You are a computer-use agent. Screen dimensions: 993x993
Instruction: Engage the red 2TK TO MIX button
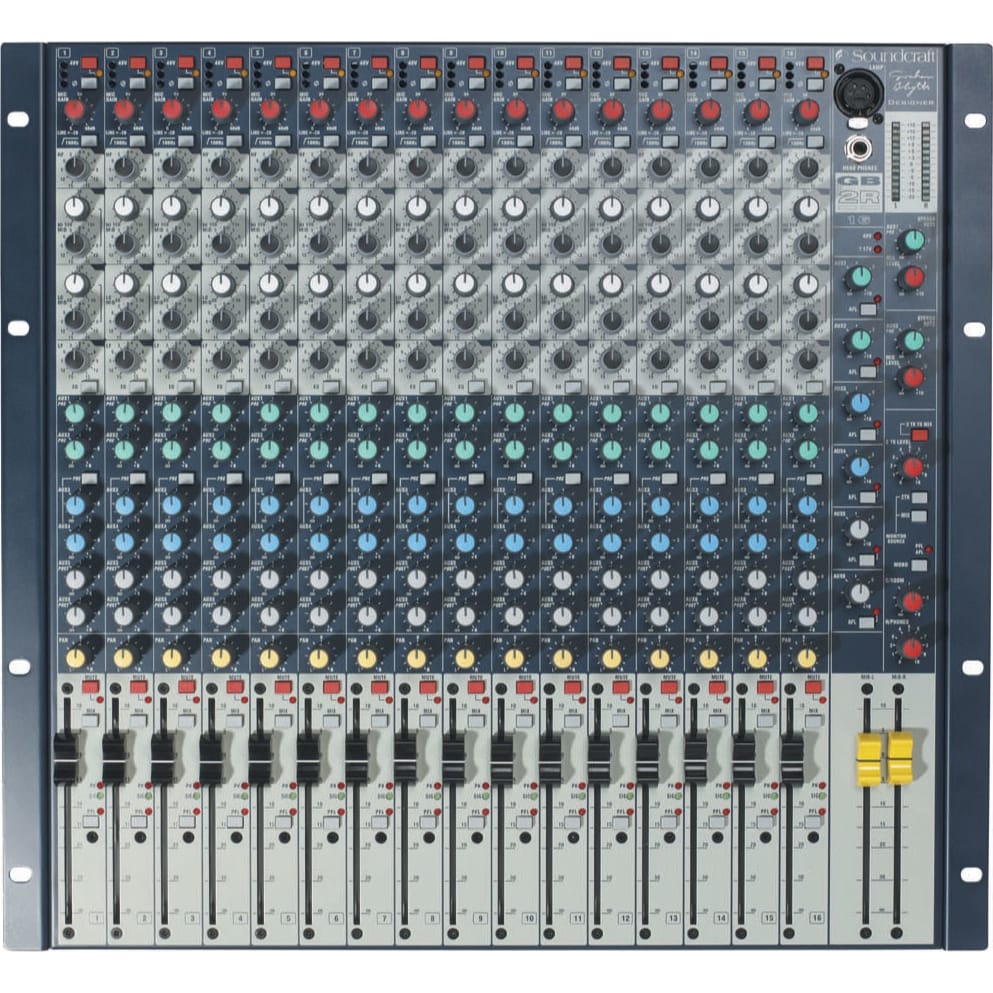click(x=919, y=435)
